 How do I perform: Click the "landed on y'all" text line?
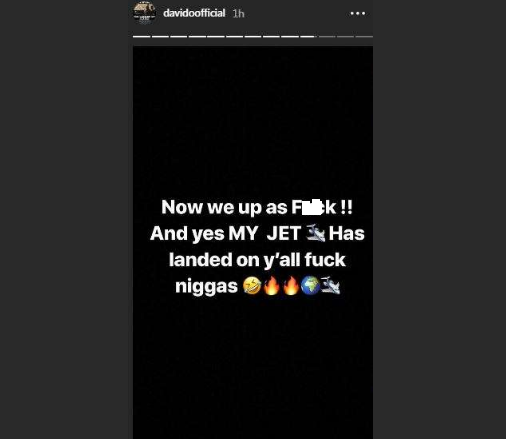(234, 260)
